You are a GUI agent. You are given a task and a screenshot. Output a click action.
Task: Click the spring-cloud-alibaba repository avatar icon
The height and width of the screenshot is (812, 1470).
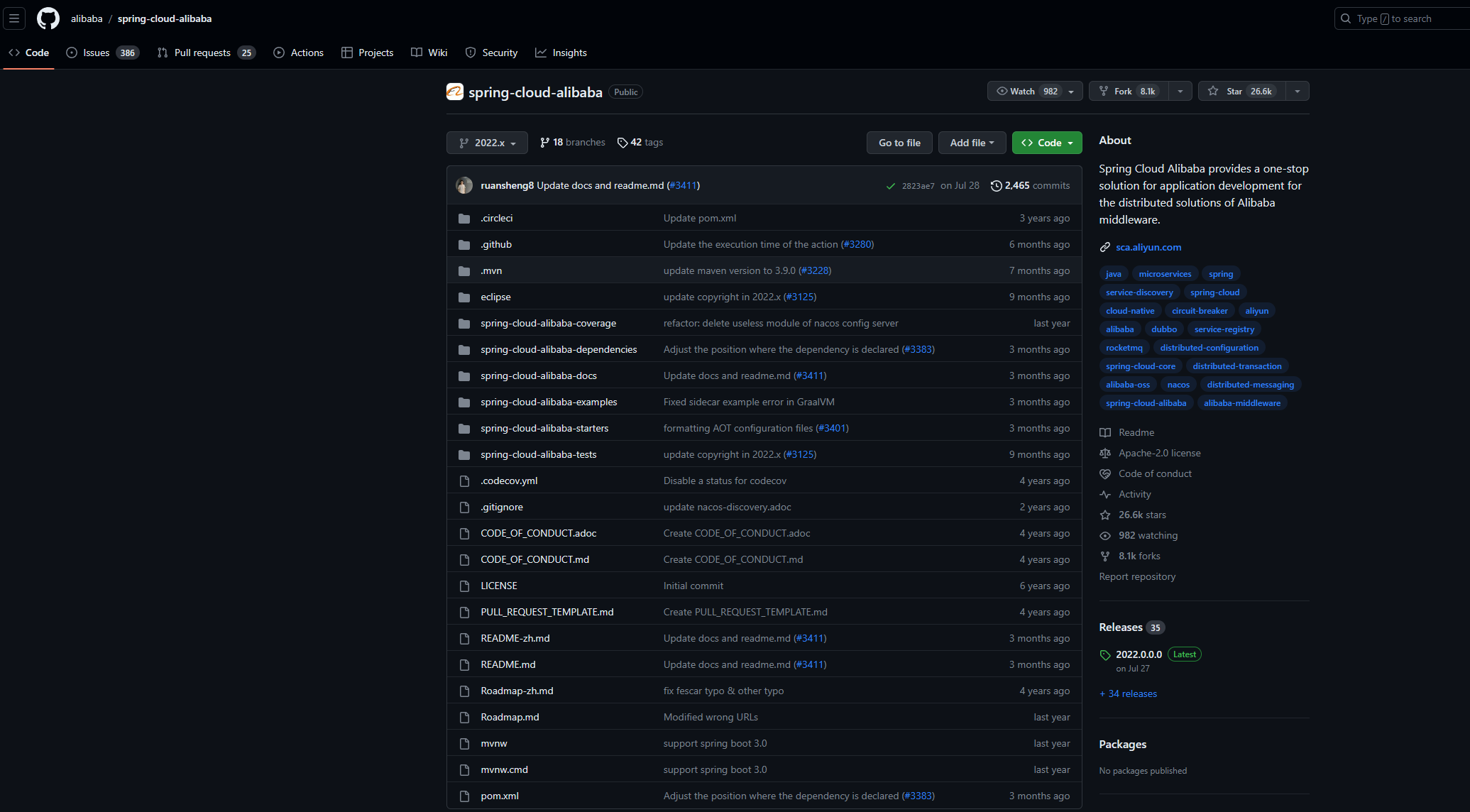point(454,92)
